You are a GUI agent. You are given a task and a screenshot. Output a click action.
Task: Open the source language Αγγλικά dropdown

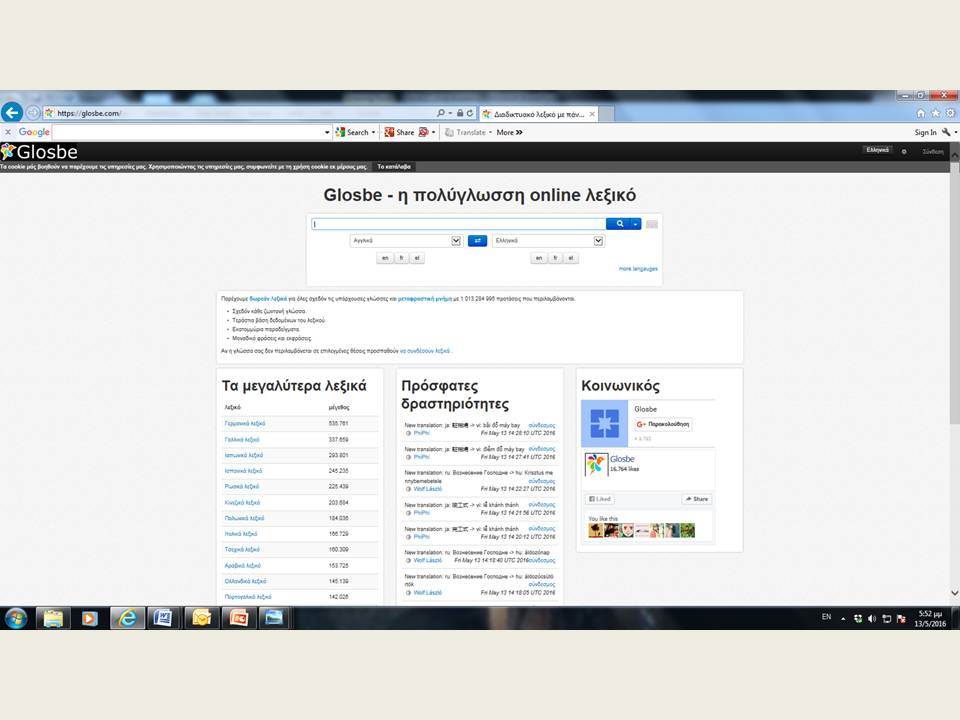tap(406, 241)
